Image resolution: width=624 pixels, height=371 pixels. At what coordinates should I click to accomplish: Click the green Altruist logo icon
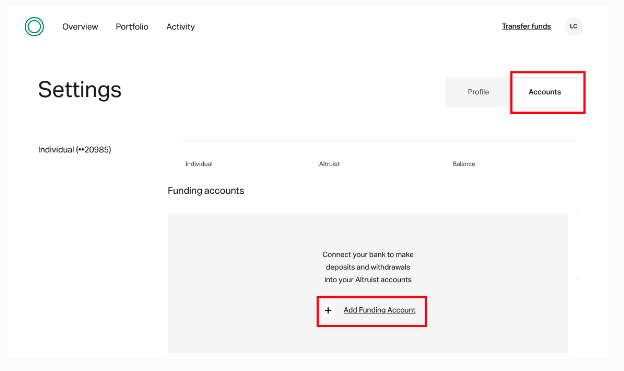[34, 27]
